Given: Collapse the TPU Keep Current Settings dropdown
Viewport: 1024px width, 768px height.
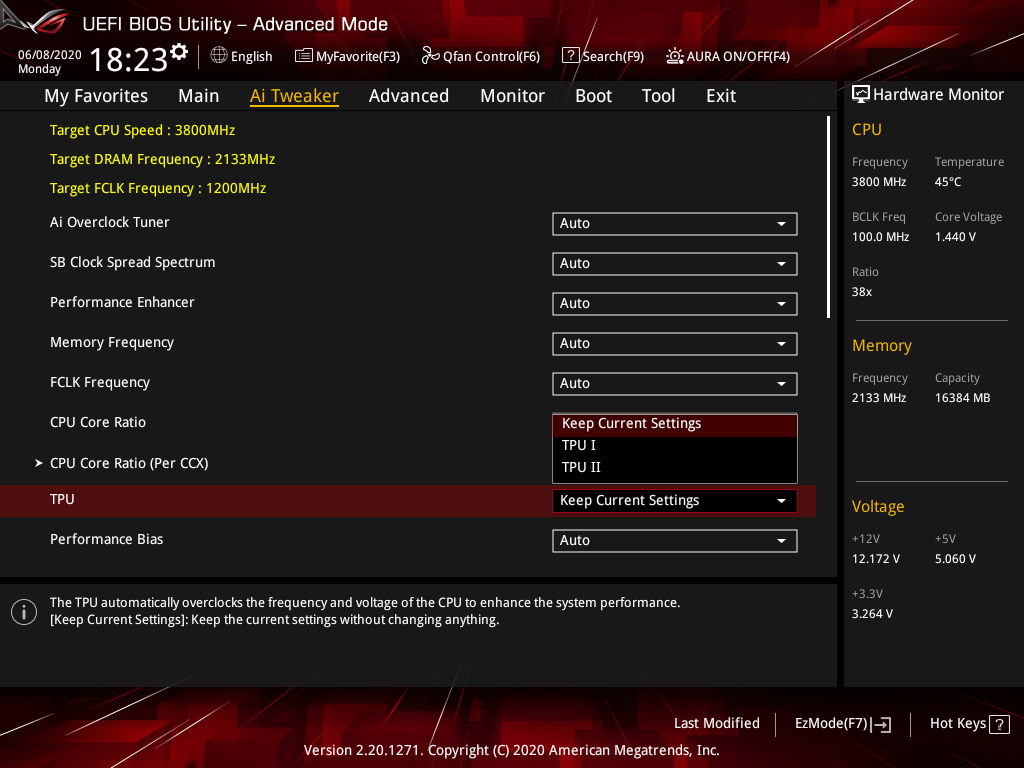Looking at the screenshot, I should click(x=675, y=501).
